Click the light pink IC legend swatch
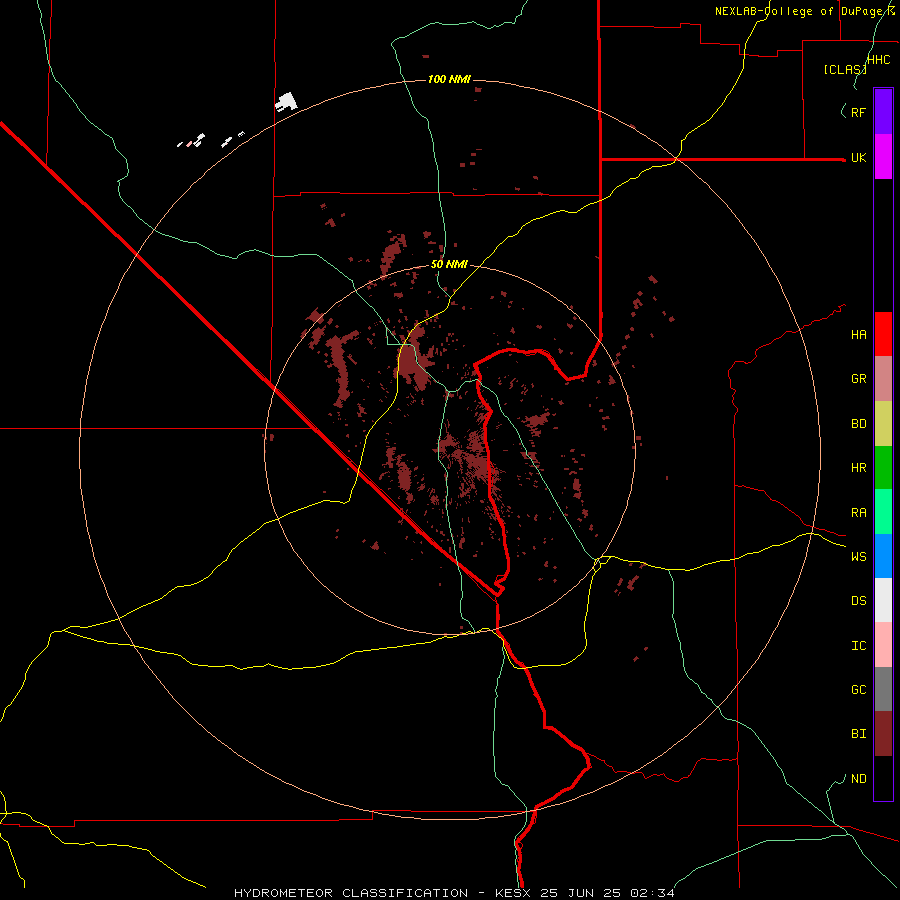The width and height of the screenshot is (900, 900). pos(883,645)
